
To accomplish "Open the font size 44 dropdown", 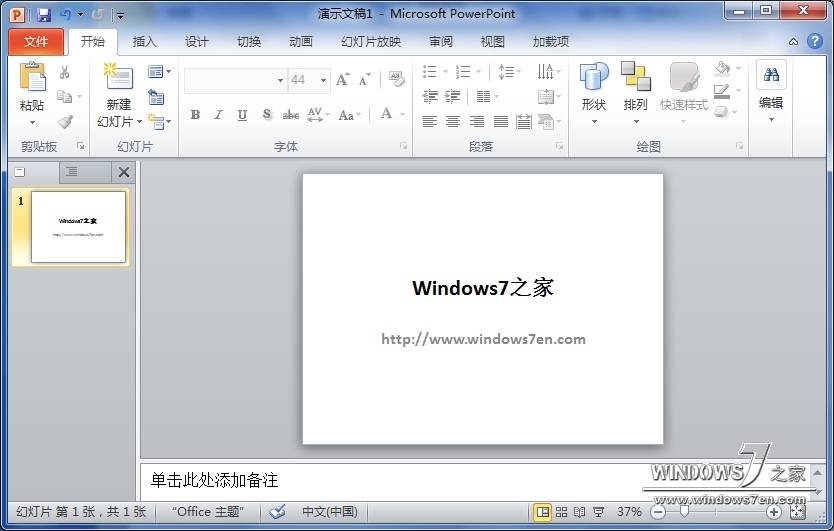I will 323,80.
